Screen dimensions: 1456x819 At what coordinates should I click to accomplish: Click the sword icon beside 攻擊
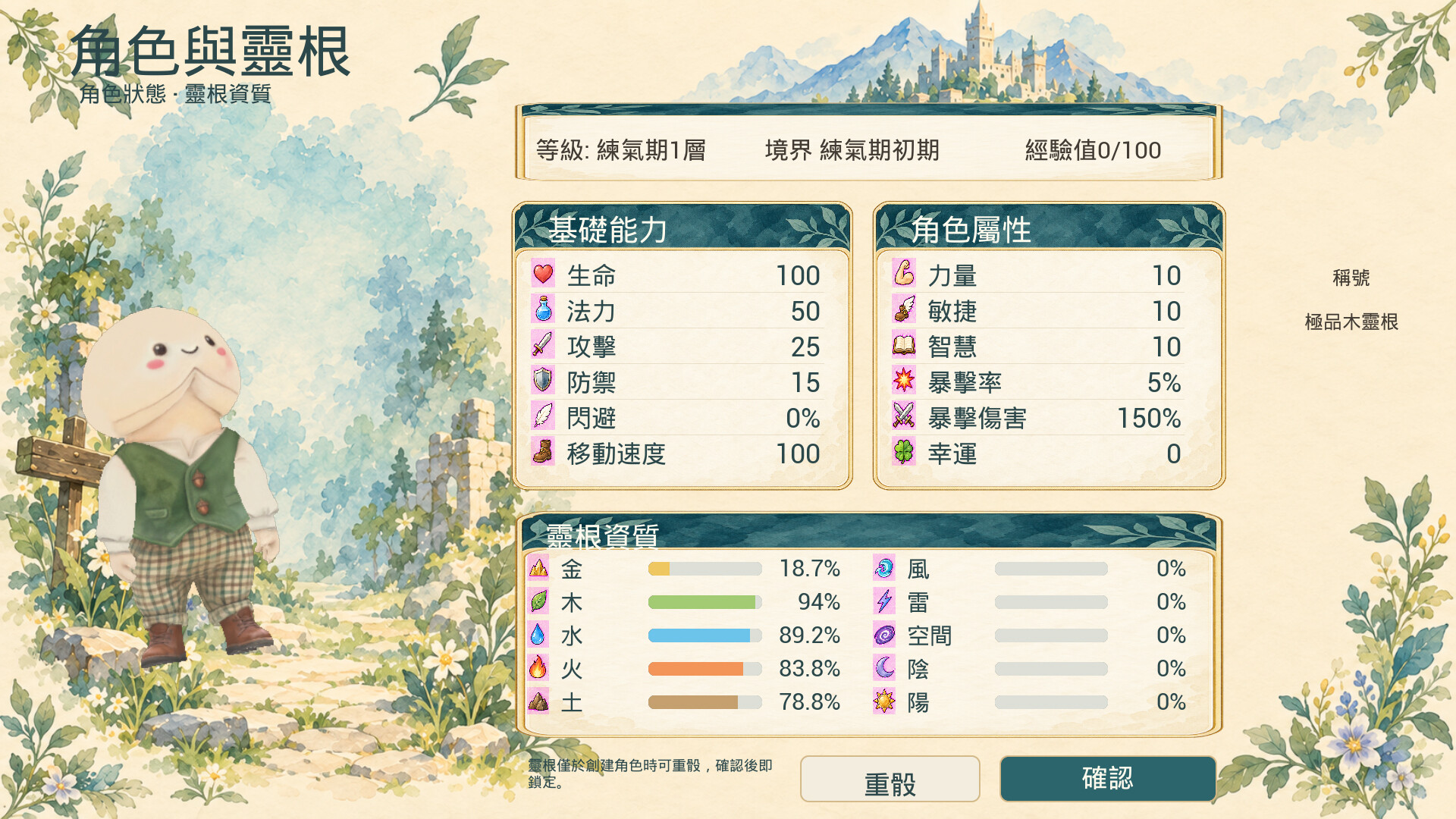(543, 345)
